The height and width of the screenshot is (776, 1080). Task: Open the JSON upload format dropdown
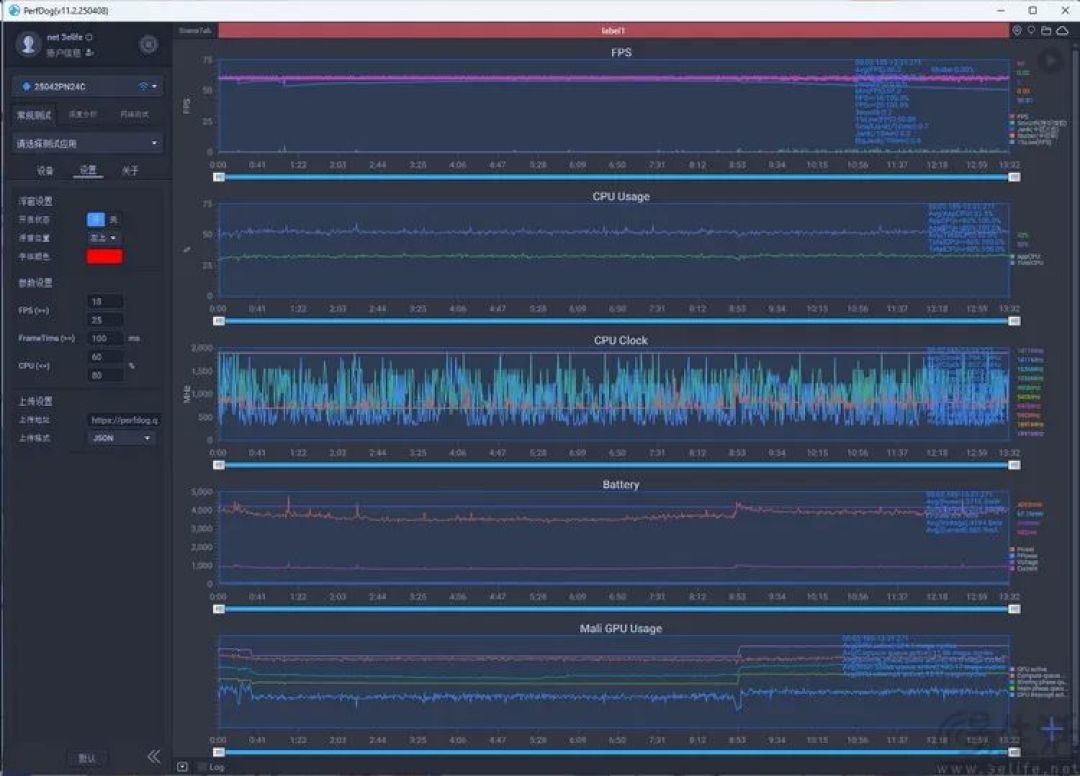coord(121,438)
